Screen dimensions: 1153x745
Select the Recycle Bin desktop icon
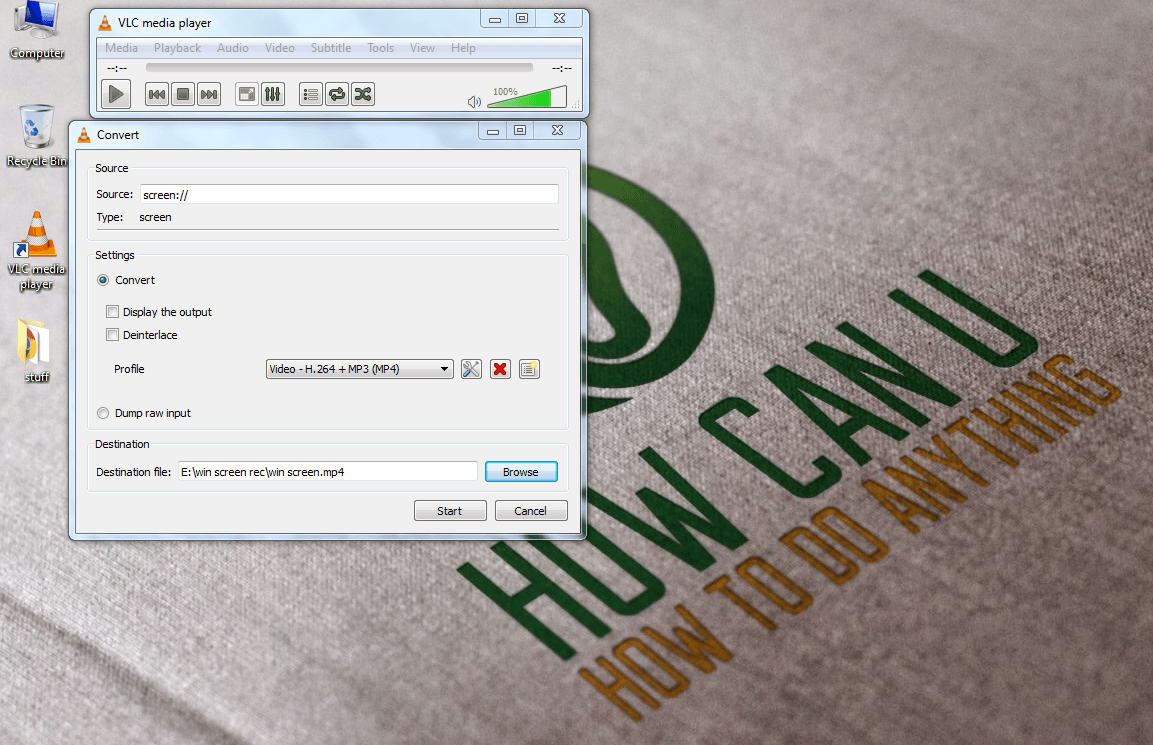36,136
